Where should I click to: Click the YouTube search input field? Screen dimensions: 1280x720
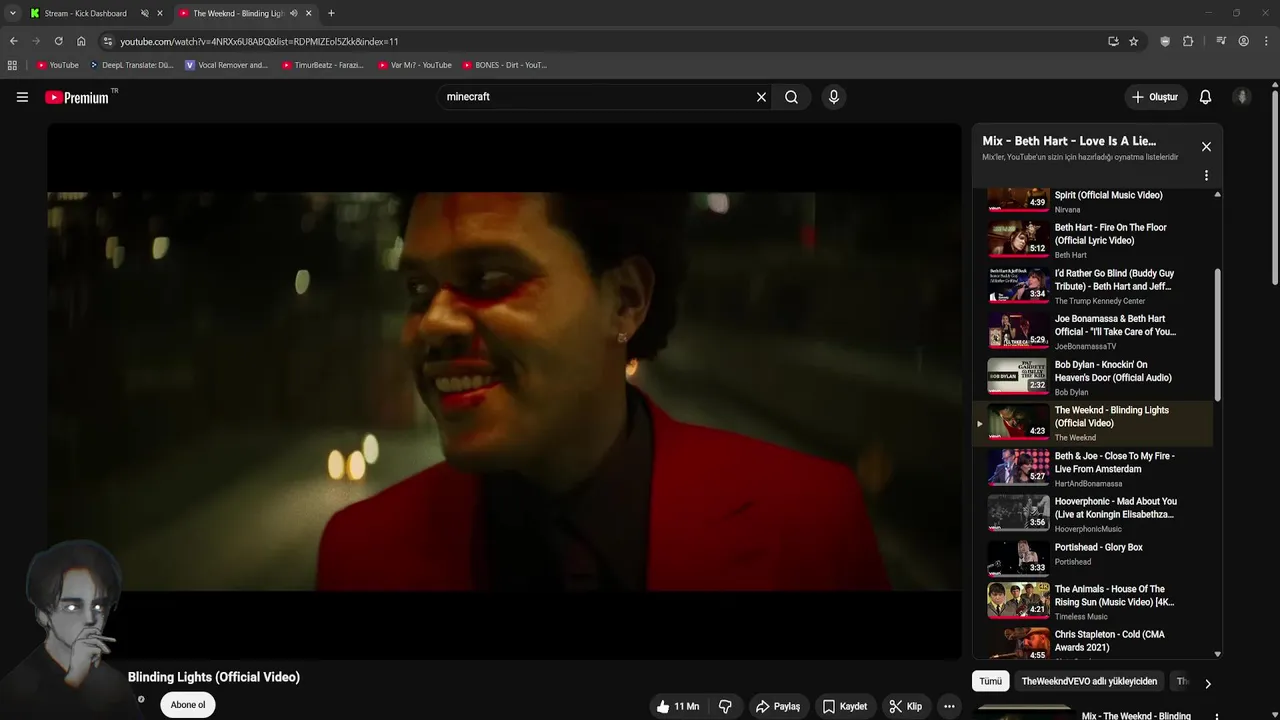(596, 97)
